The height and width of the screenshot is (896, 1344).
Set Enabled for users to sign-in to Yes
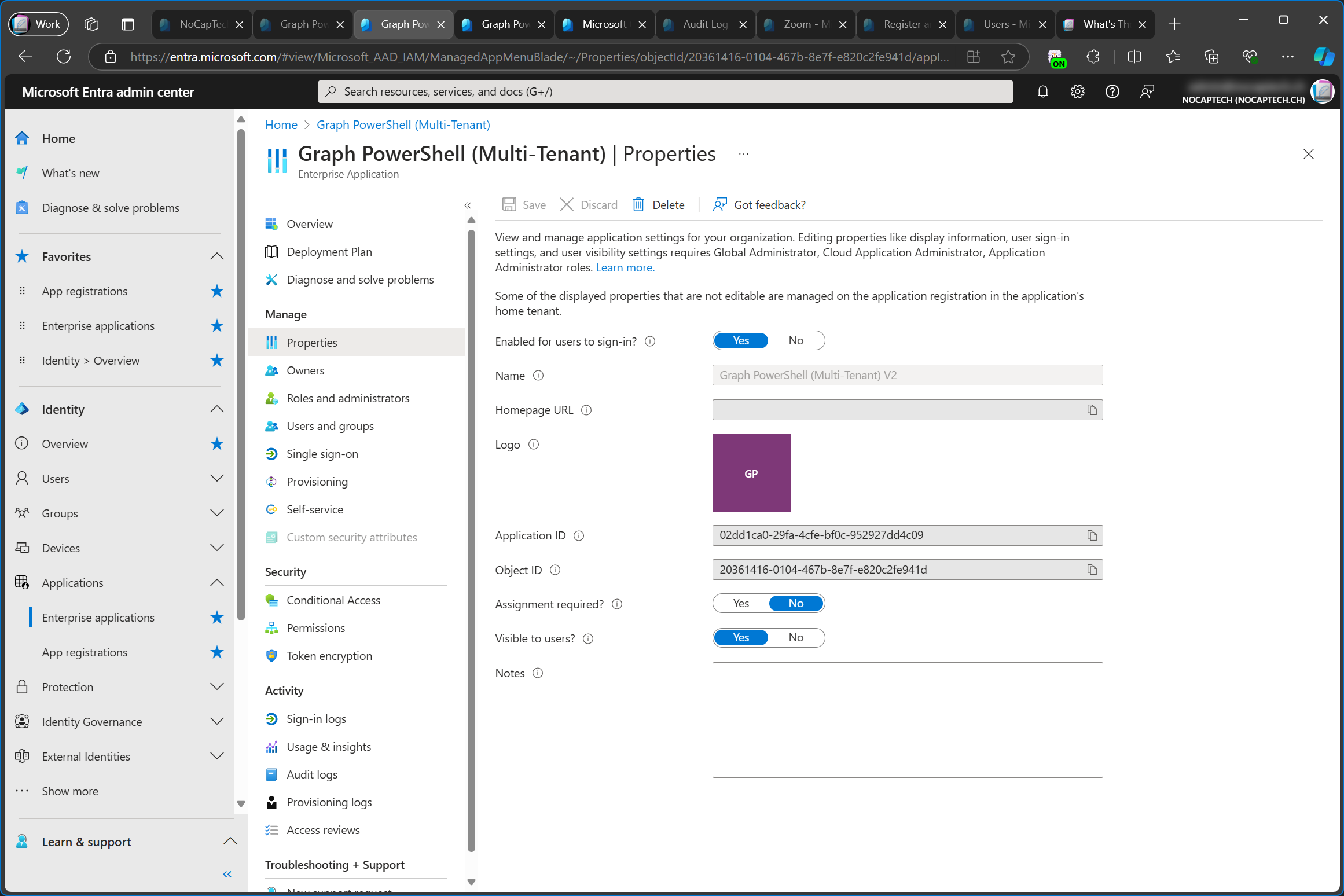pos(741,341)
